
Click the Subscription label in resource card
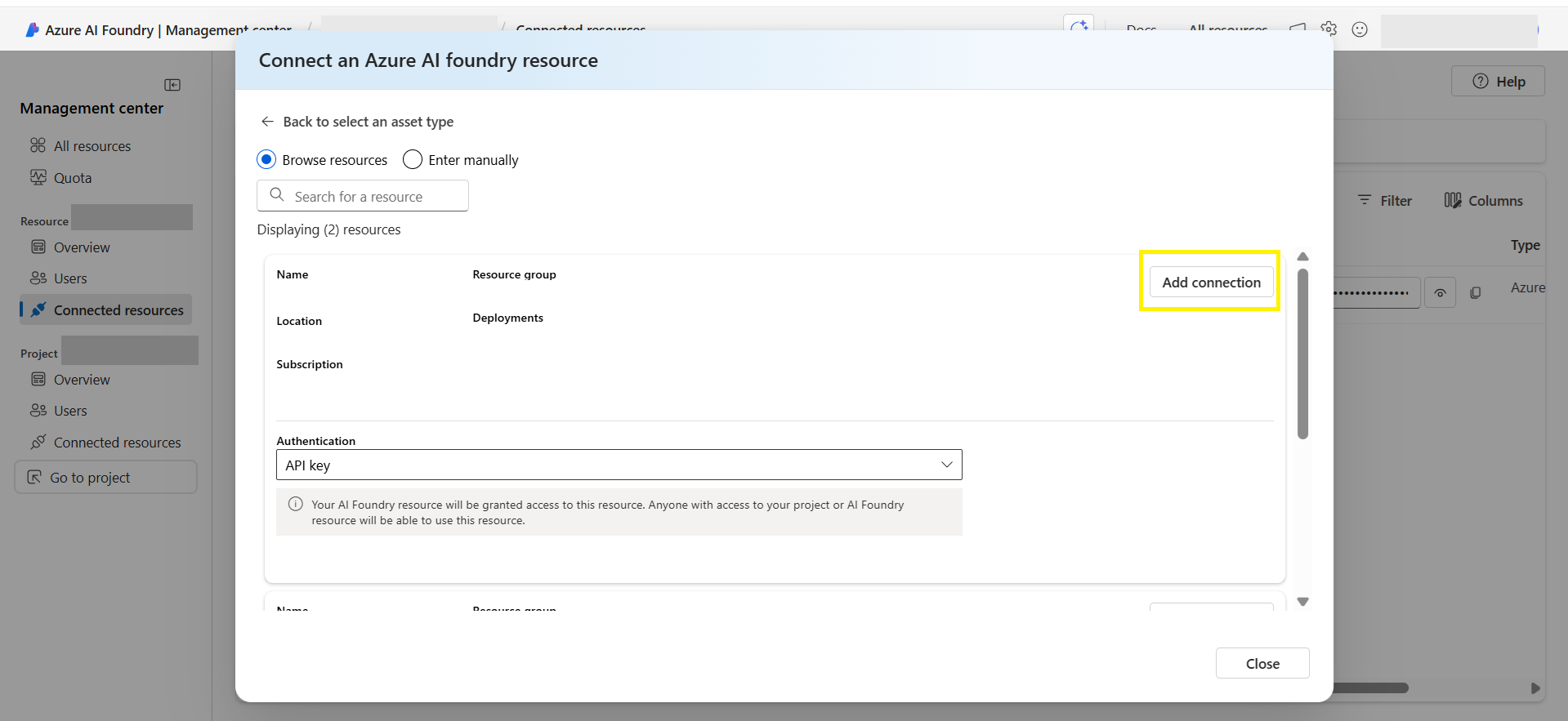pos(310,364)
